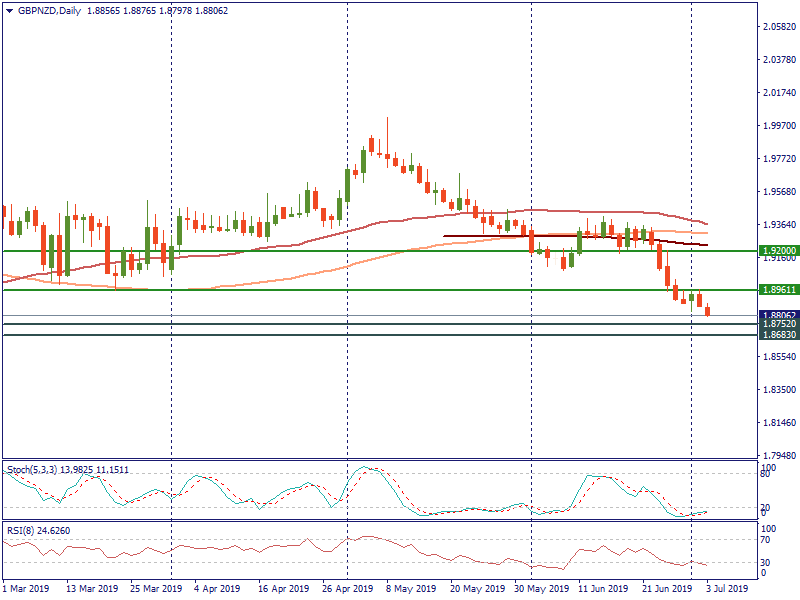Image resolution: width=800 pixels, height=600 pixels.
Task: Click the highest candle near 8 May 2019
Action: [x=386, y=150]
